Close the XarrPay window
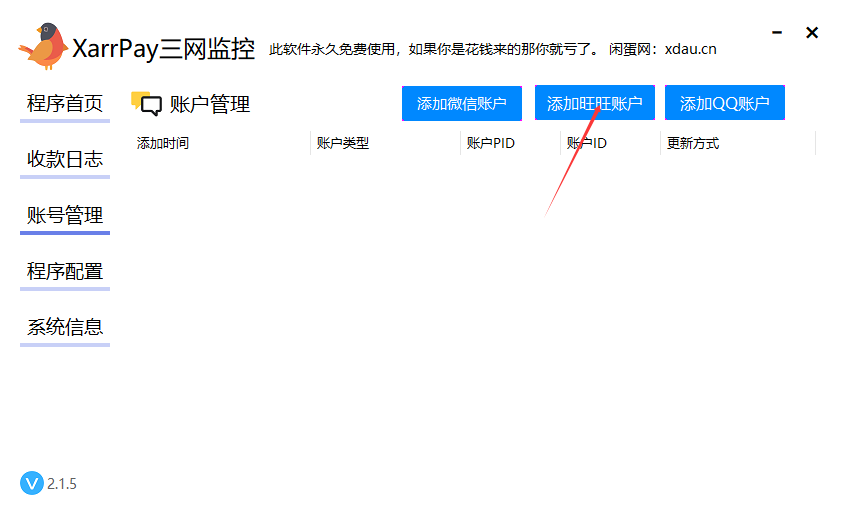 [x=812, y=33]
